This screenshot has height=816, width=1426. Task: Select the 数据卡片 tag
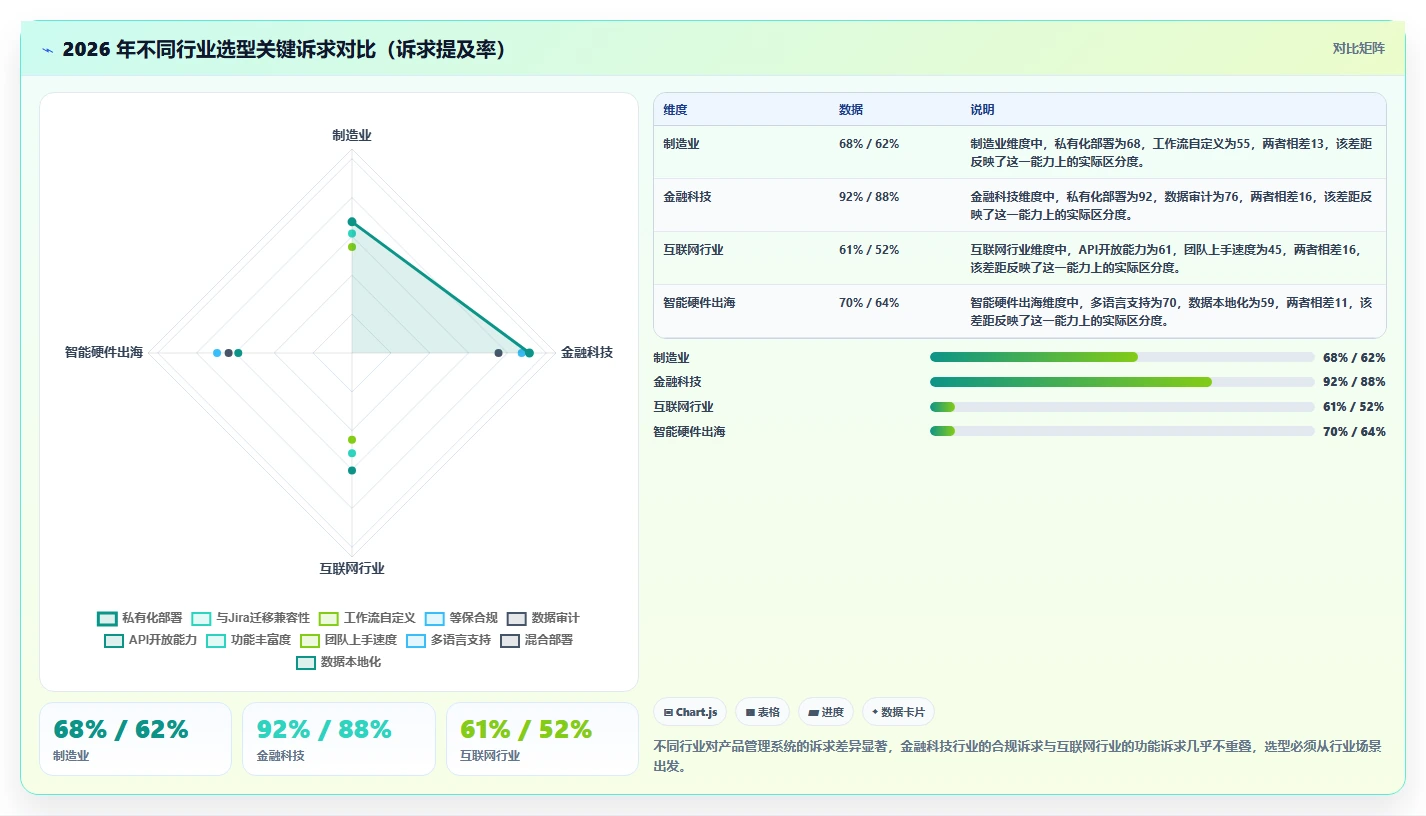898,712
